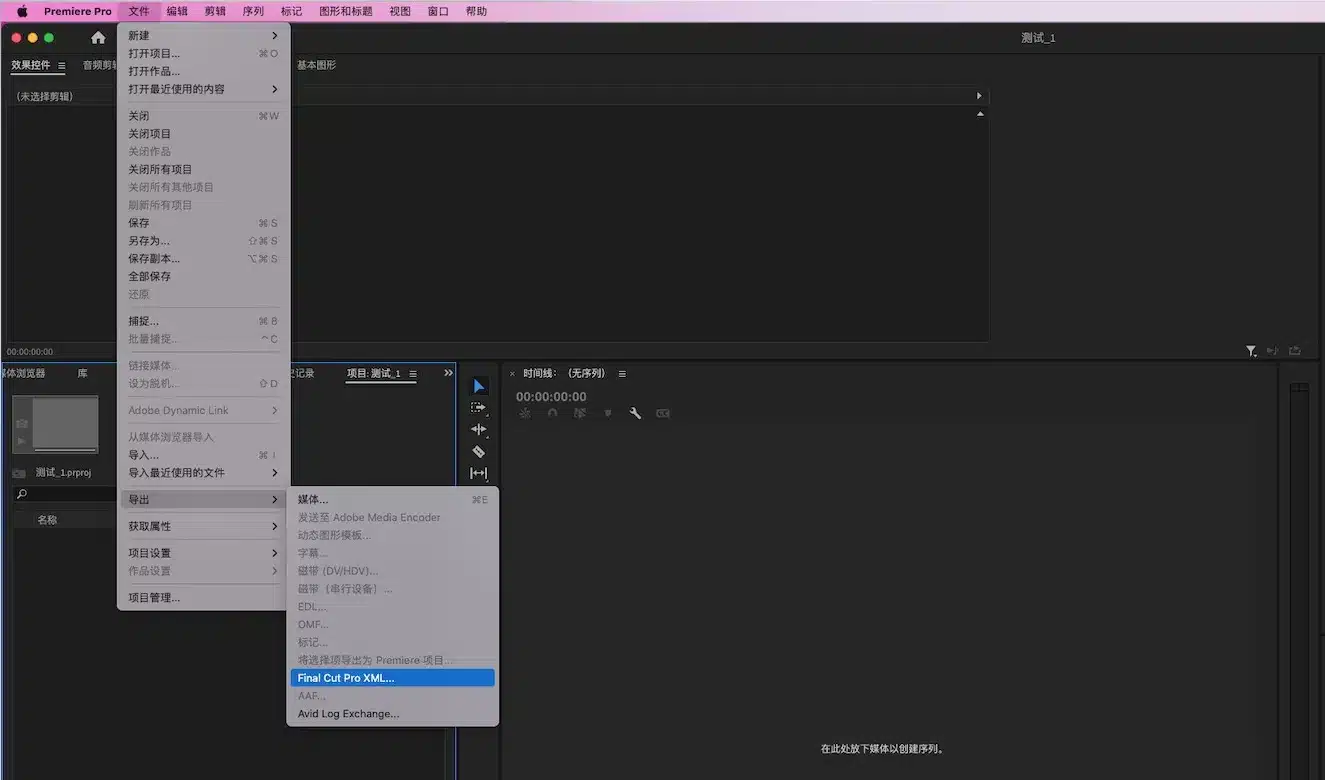Viewport: 1325px width, 780px height.
Task: Click 关闭所有项目 menu item
Action: coord(204,170)
